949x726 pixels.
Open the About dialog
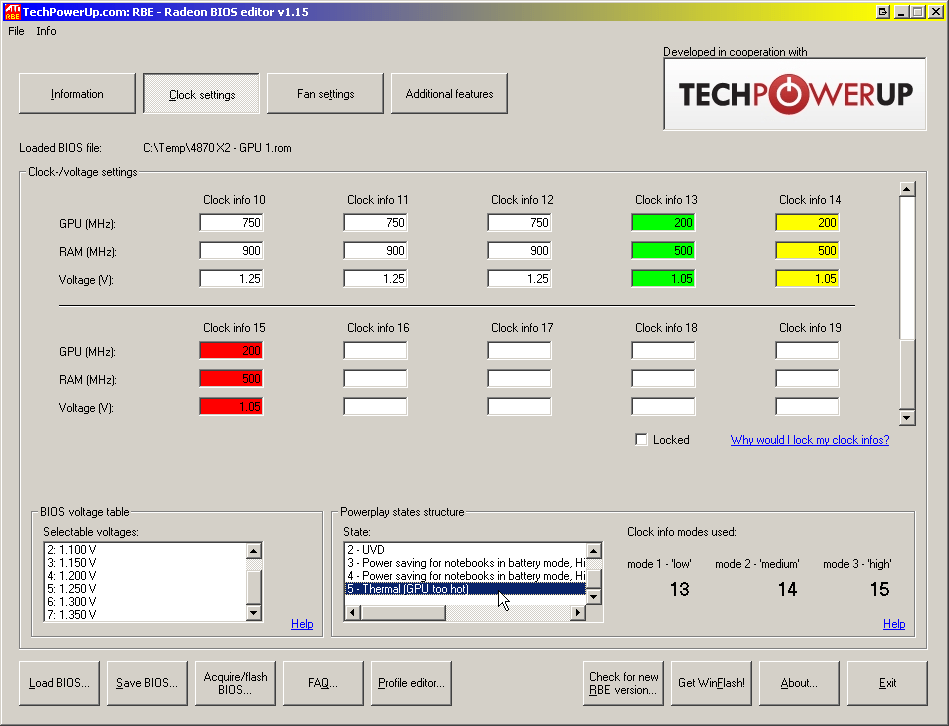coord(799,682)
